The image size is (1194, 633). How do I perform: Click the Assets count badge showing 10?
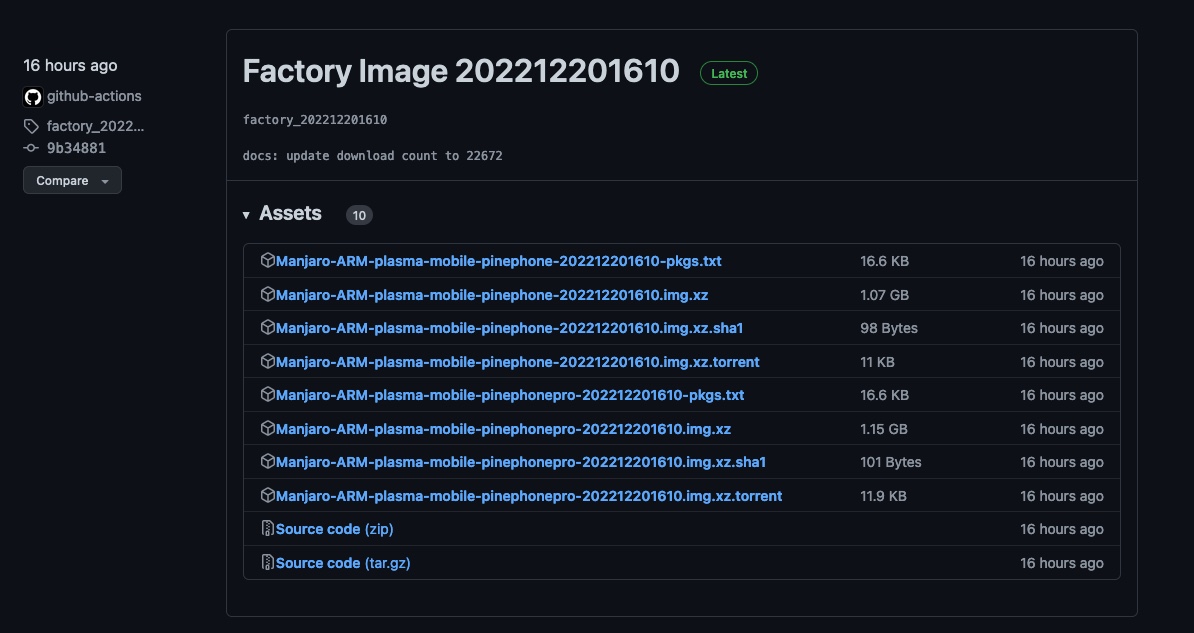pyautogui.click(x=359, y=215)
